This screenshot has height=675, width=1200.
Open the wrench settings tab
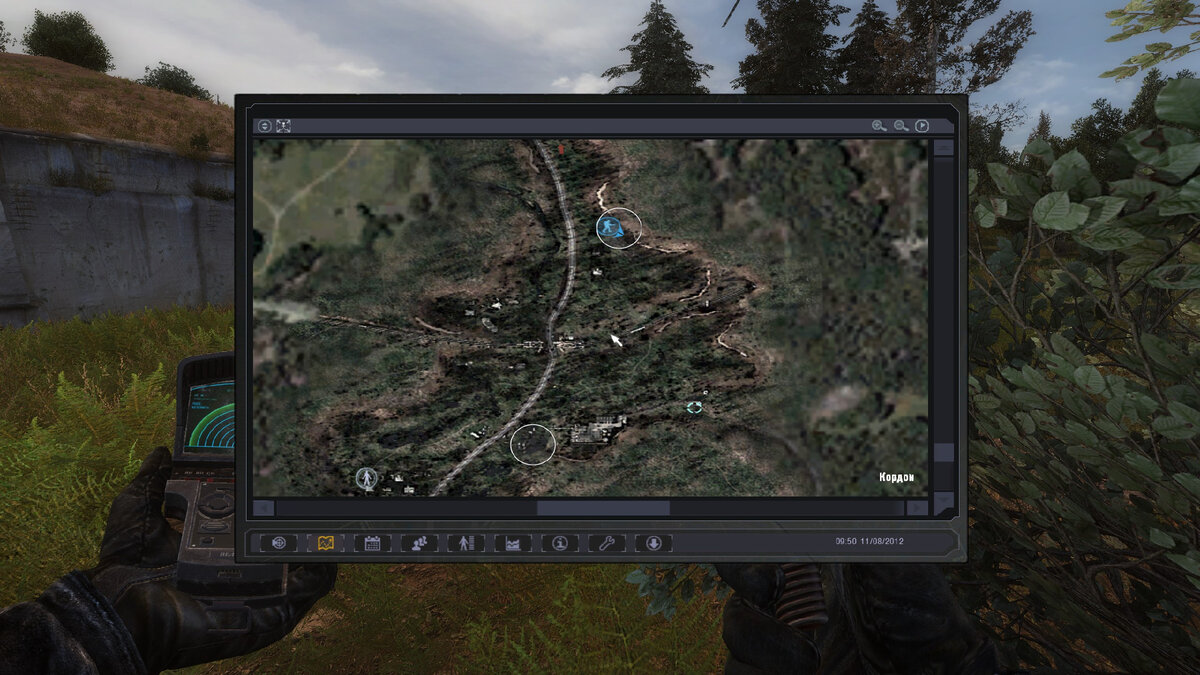click(606, 543)
